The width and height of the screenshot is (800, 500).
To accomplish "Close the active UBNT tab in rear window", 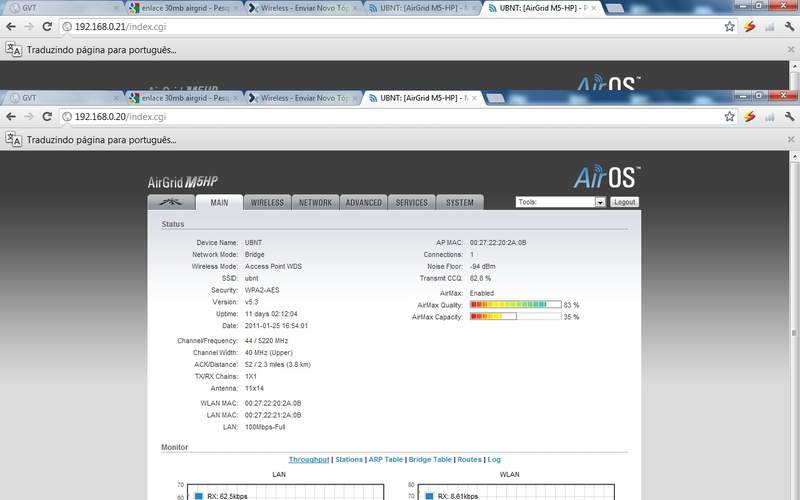I will point(593,8).
